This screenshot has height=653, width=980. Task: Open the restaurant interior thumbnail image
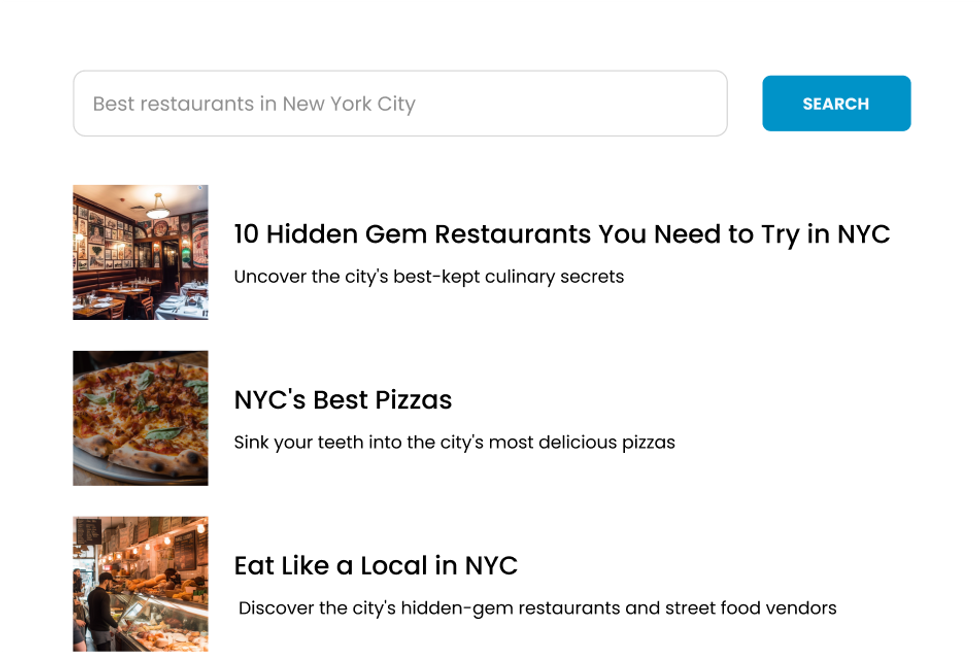tap(140, 252)
